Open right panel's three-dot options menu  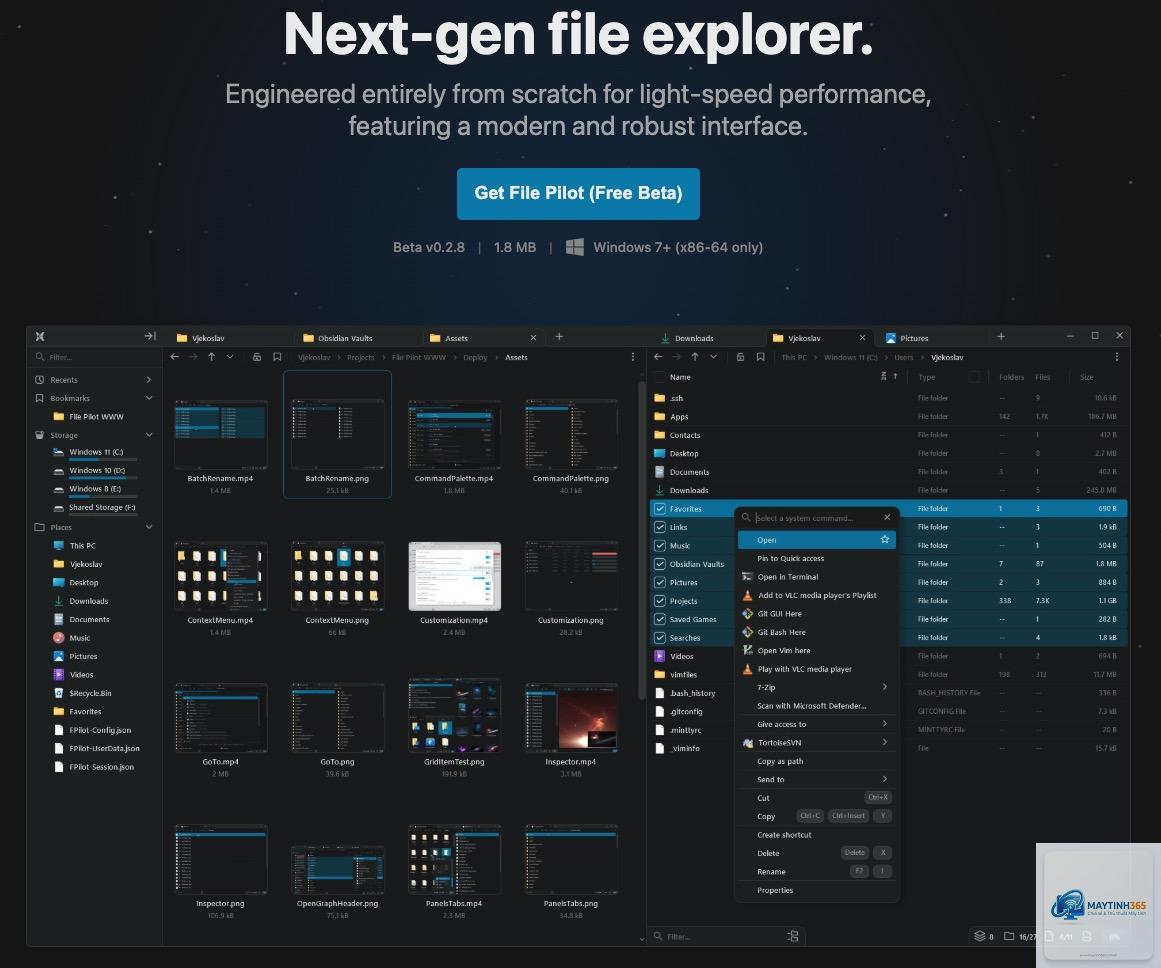(1117, 357)
